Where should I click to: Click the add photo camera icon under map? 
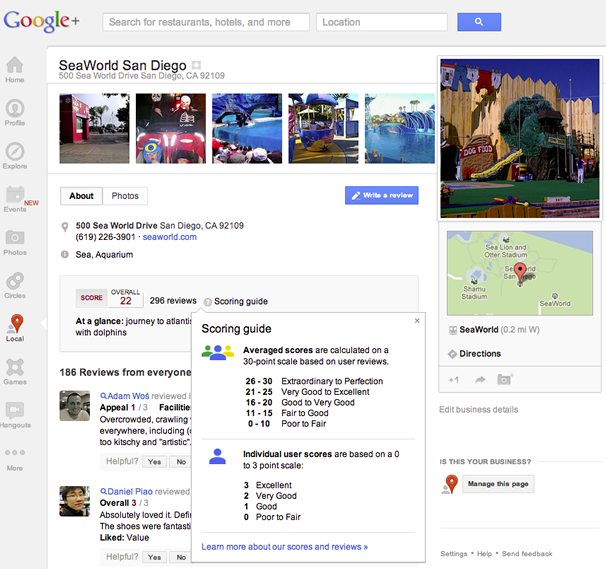click(x=505, y=379)
